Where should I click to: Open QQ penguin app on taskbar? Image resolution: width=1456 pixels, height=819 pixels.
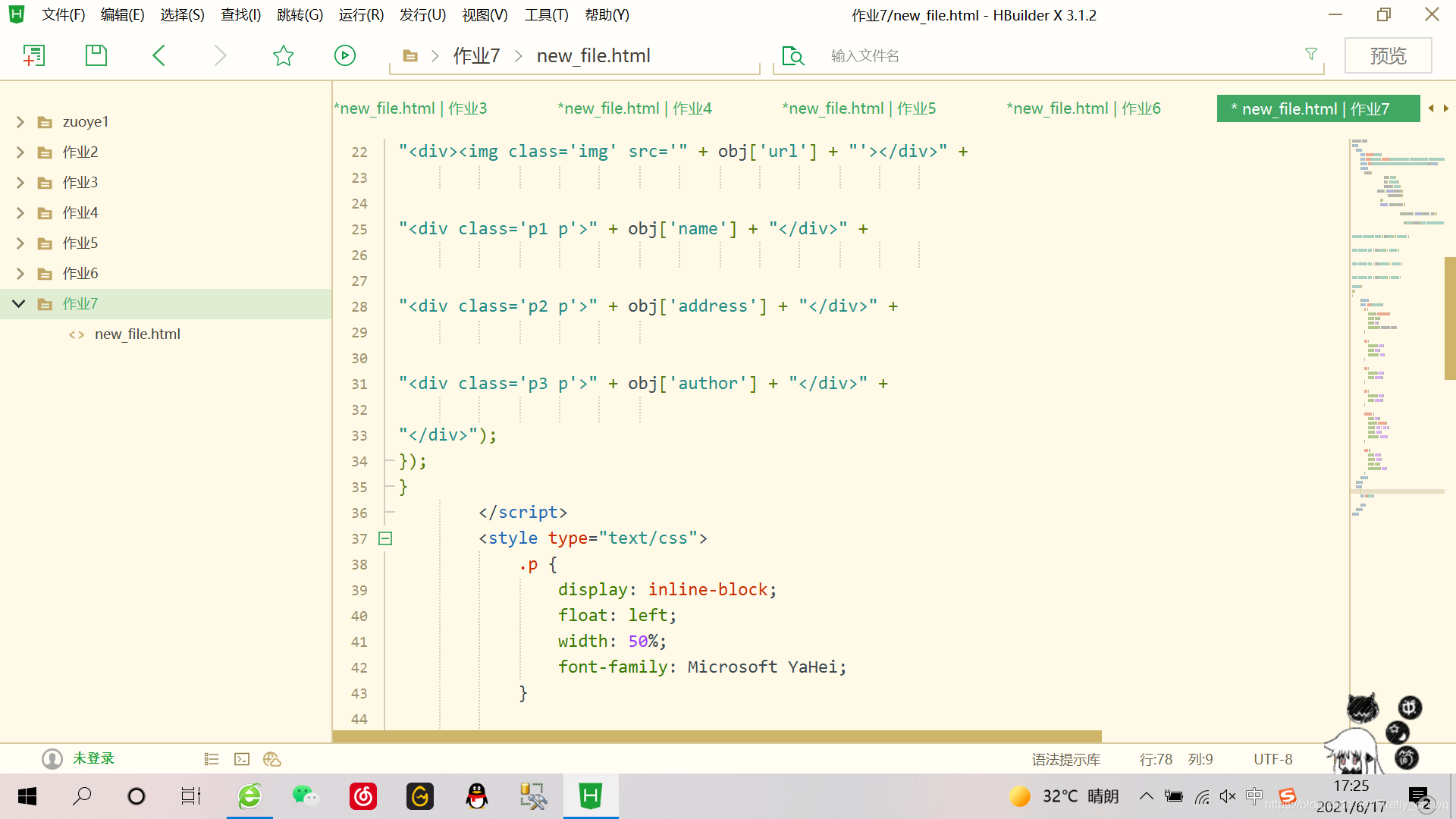[x=477, y=796]
